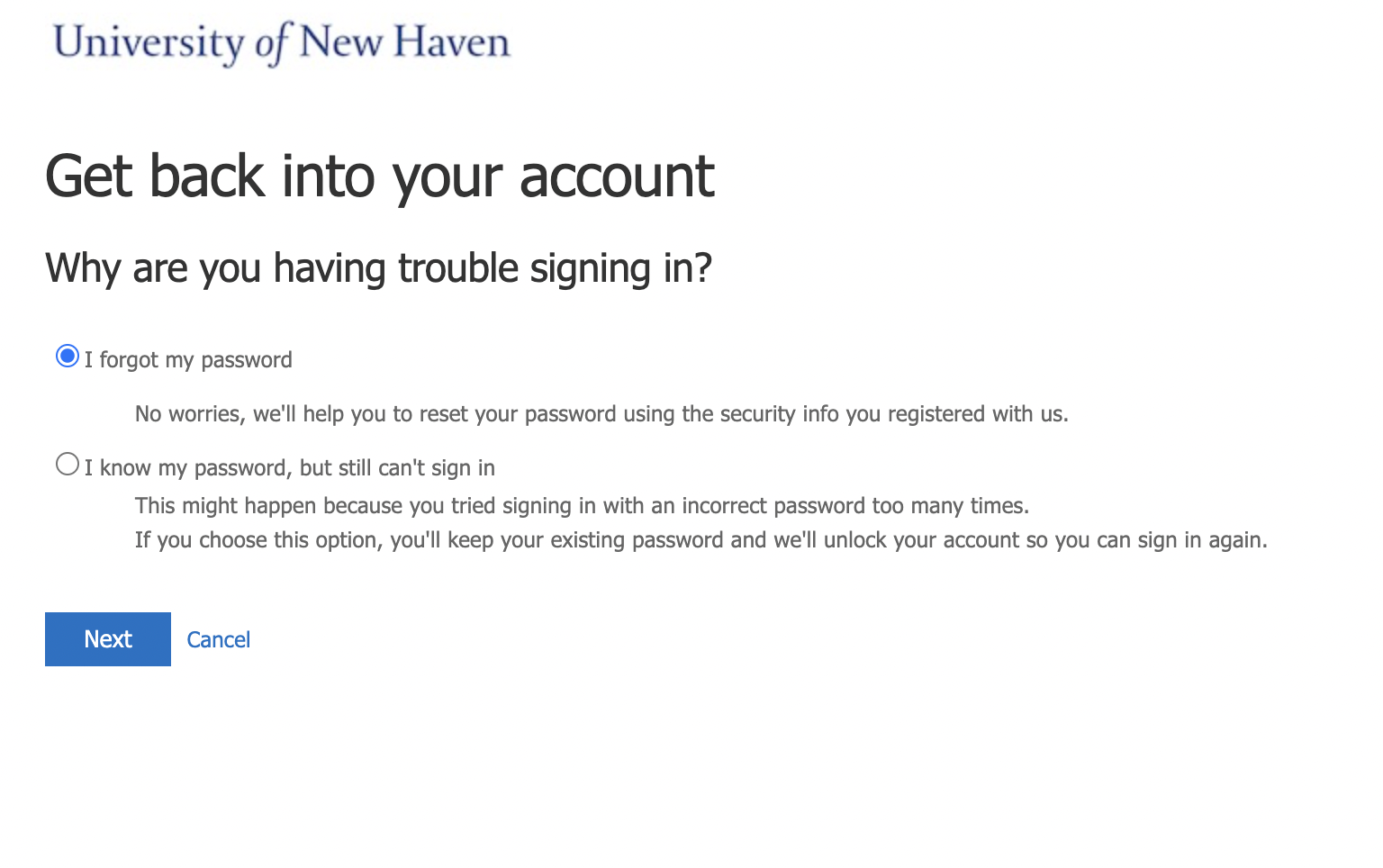This screenshot has height=868, width=1383.
Task: Click the word "trouble" in the subheading
Action: pos(458,268)
